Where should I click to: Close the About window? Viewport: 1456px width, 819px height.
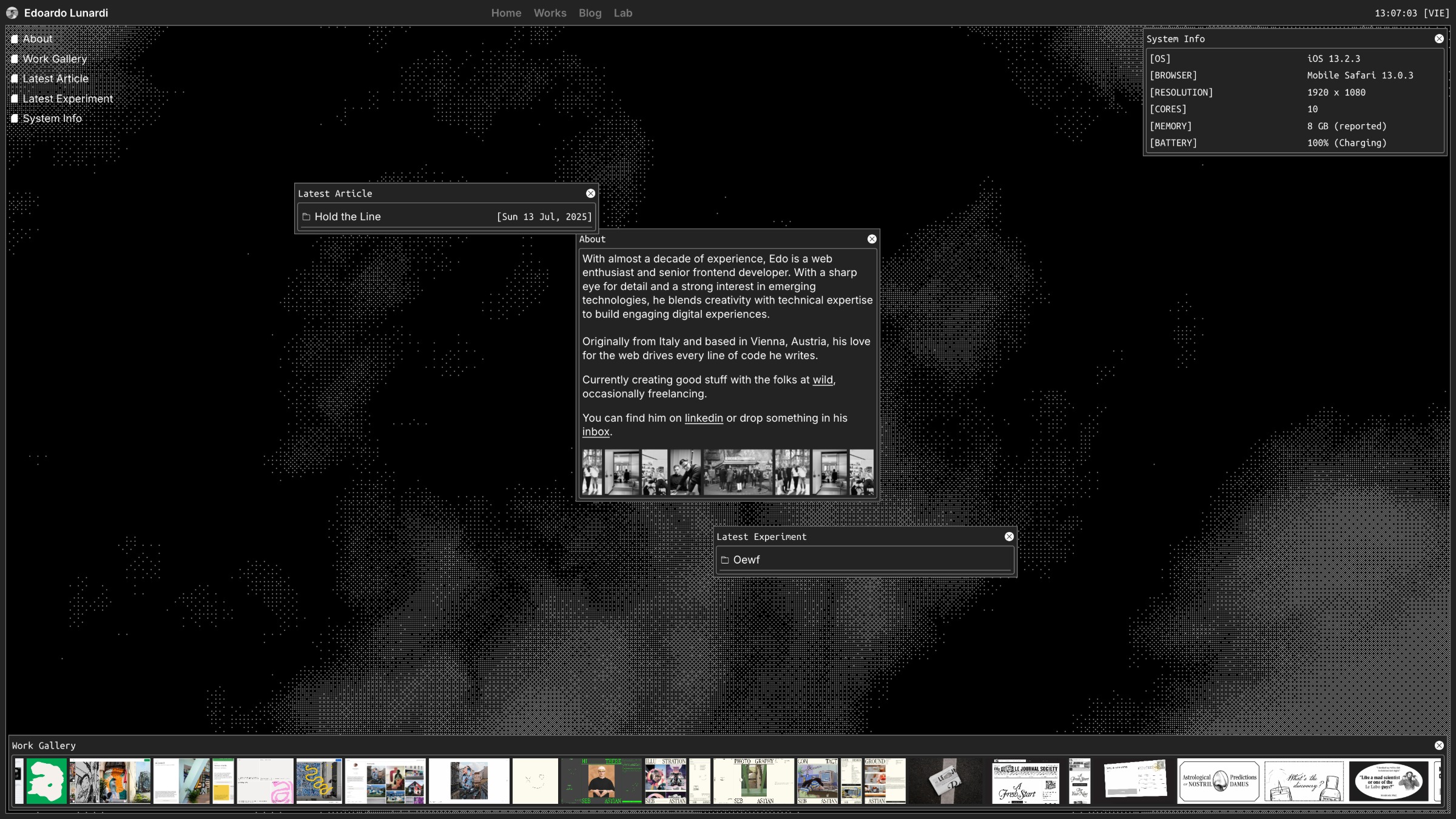(872, 239)
